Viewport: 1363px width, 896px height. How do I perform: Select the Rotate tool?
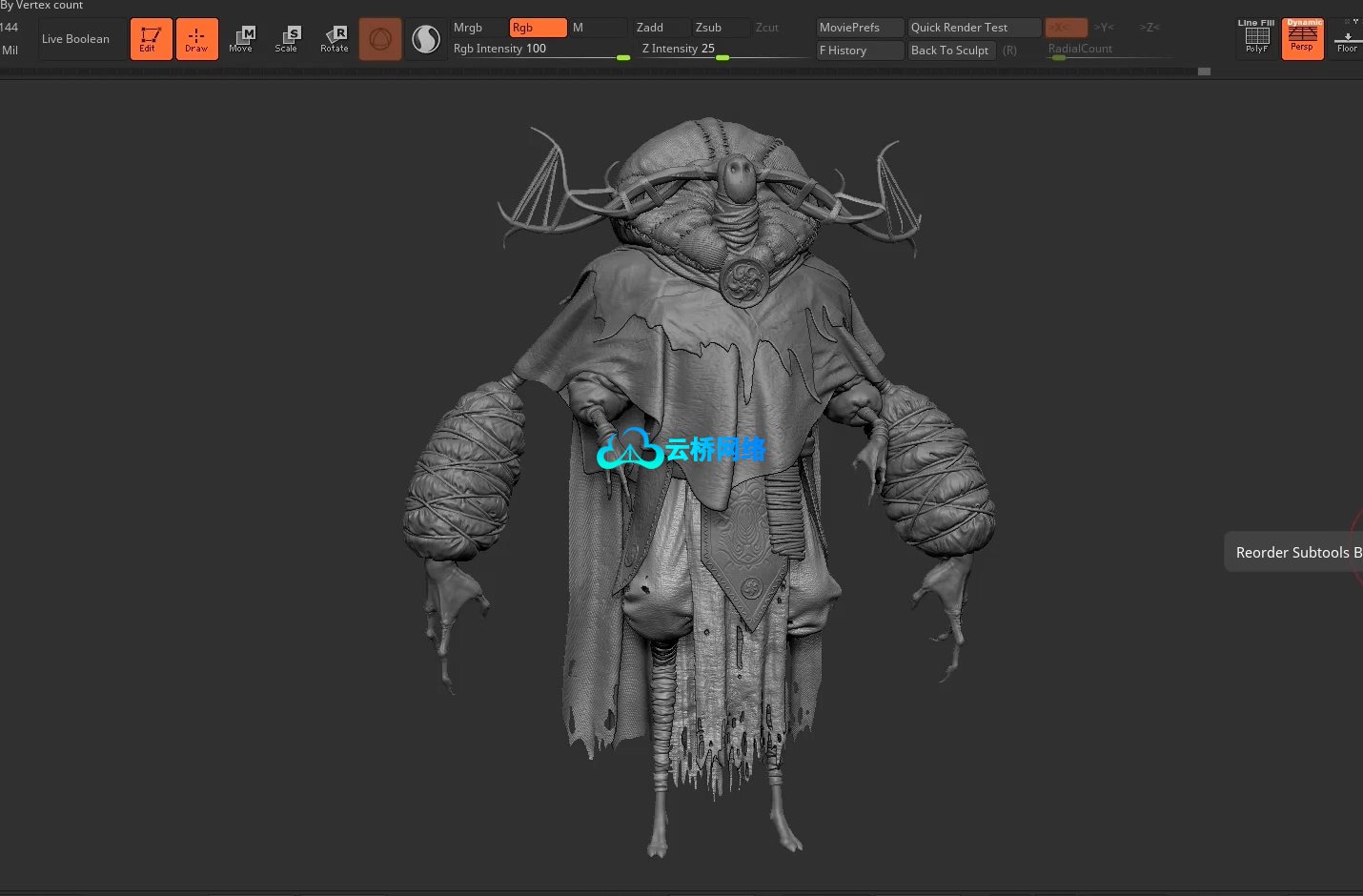tap(334, 39)
